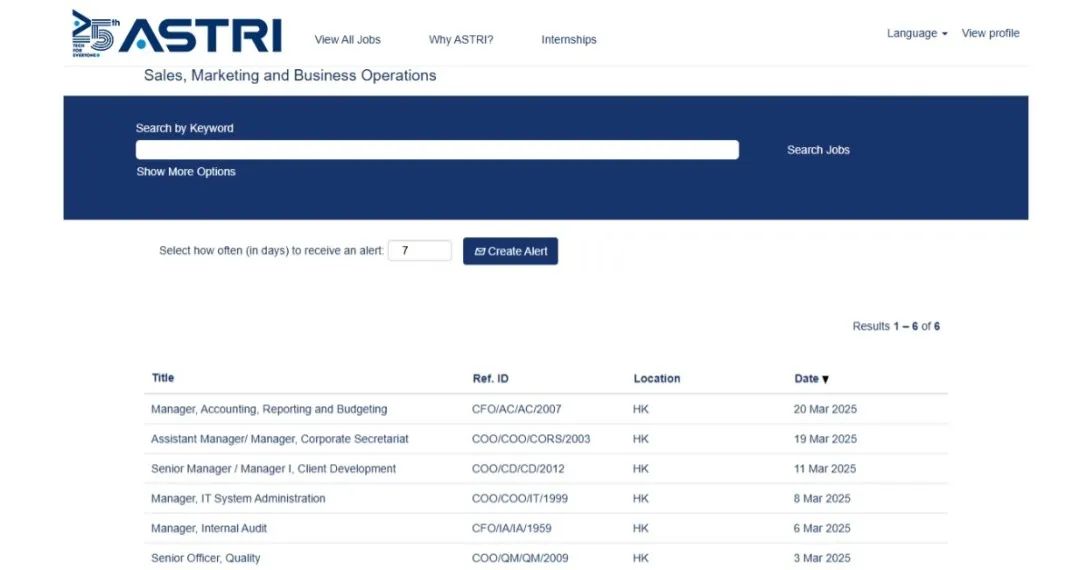The height and width of the screenshot is (570, 1080).
Task: Select Ref. ID CFO/IA/IA/1959
Action: [x=512, y=528]
